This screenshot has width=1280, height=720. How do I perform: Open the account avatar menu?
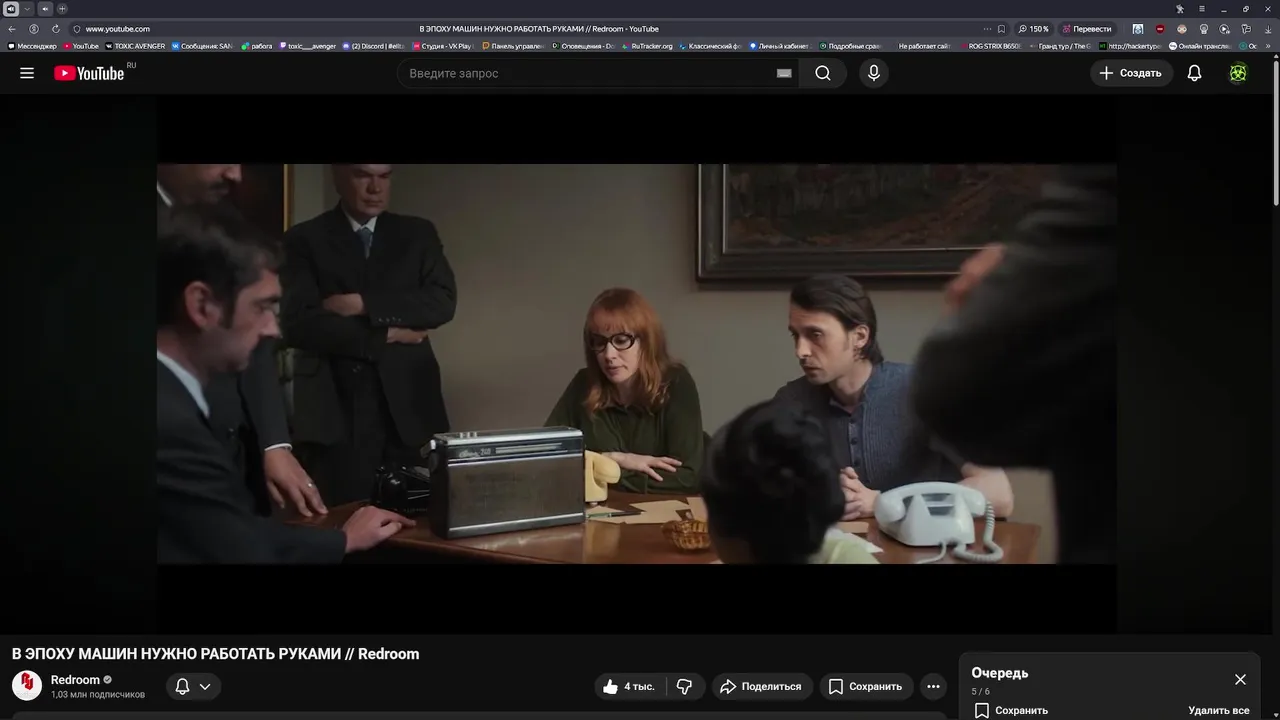[x=1238, y=73]
